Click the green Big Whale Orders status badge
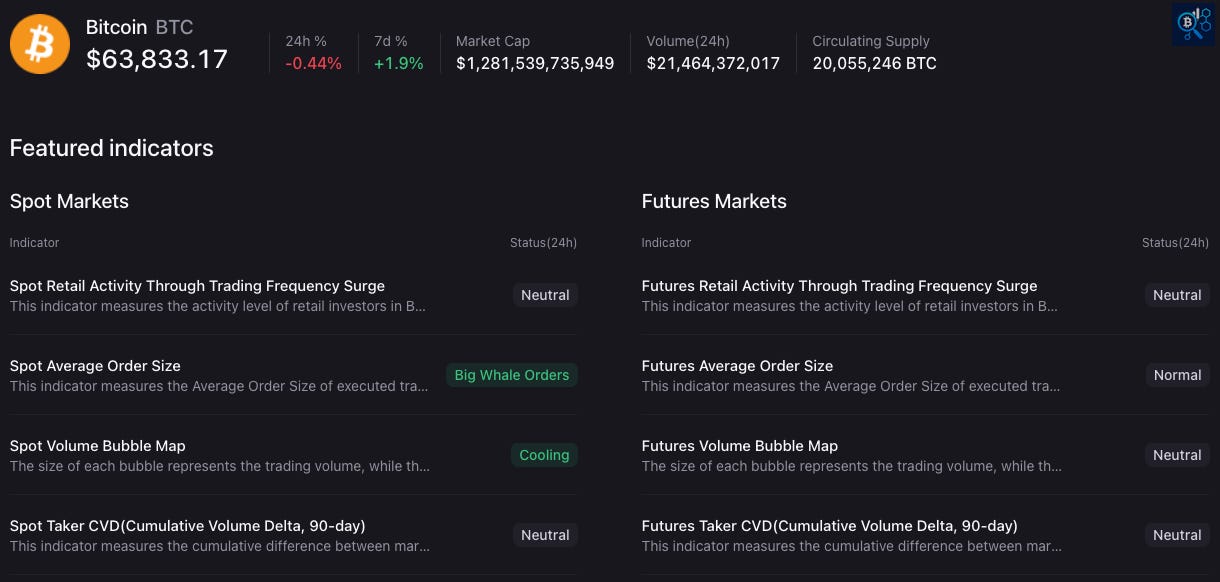Screen dimensions: 1220x582 [x=512, y=375]
